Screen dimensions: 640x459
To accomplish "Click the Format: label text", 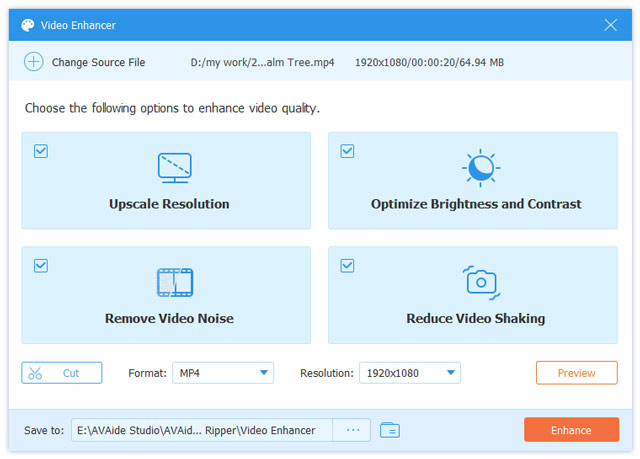I will pyautogui.click(x=147, y=373).
